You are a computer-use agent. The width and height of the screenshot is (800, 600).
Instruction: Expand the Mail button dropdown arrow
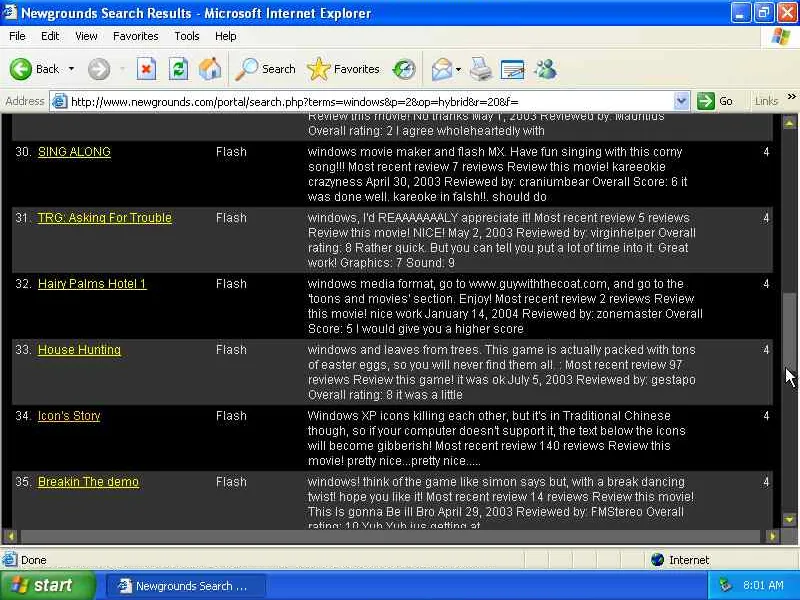pyautogui.click(x=458, y=69)
